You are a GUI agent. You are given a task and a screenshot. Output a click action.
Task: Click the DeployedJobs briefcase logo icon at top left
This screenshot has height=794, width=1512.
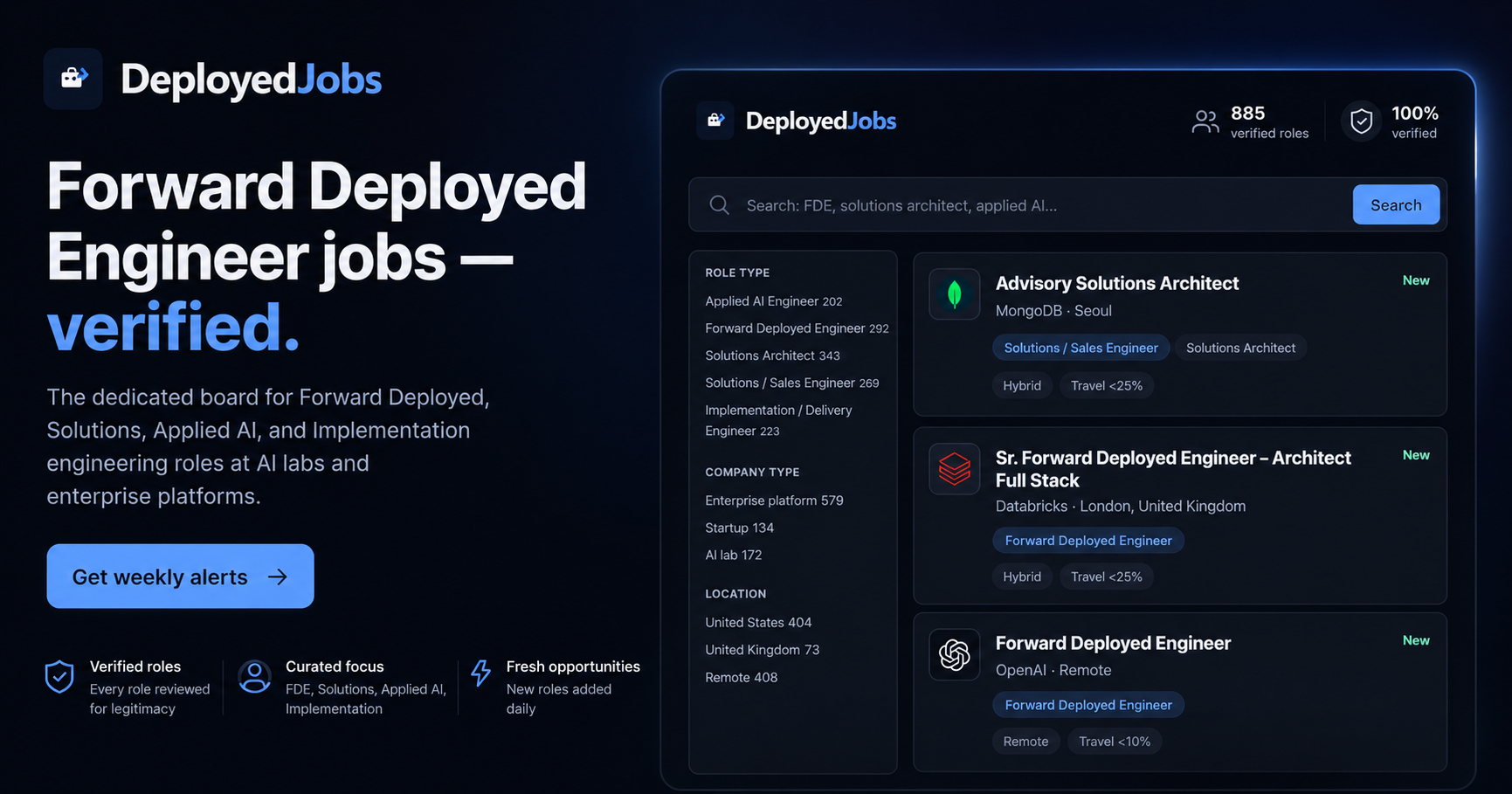pos(73,79)
